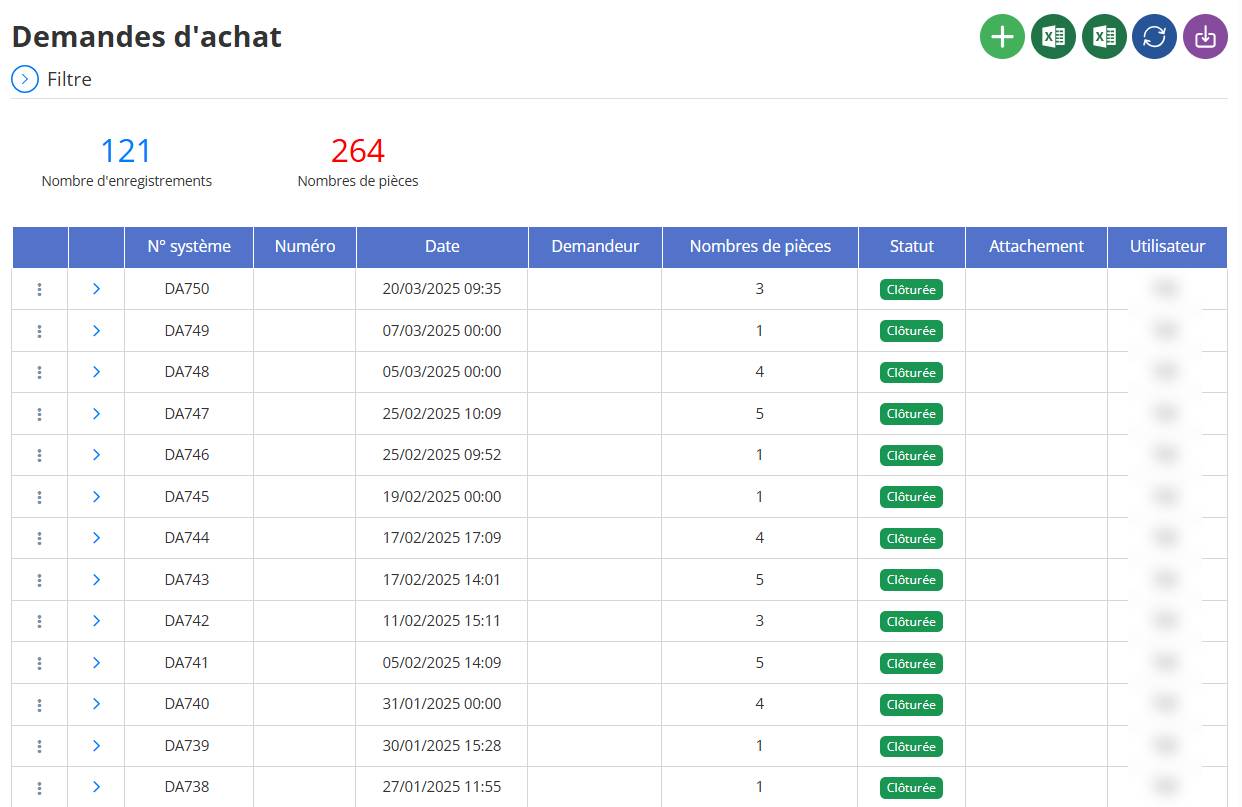Click the date 20/03/2025 09:35
Image resolution: width=1242 pixels, height=807 pixels.
click(x=442, y=289)
